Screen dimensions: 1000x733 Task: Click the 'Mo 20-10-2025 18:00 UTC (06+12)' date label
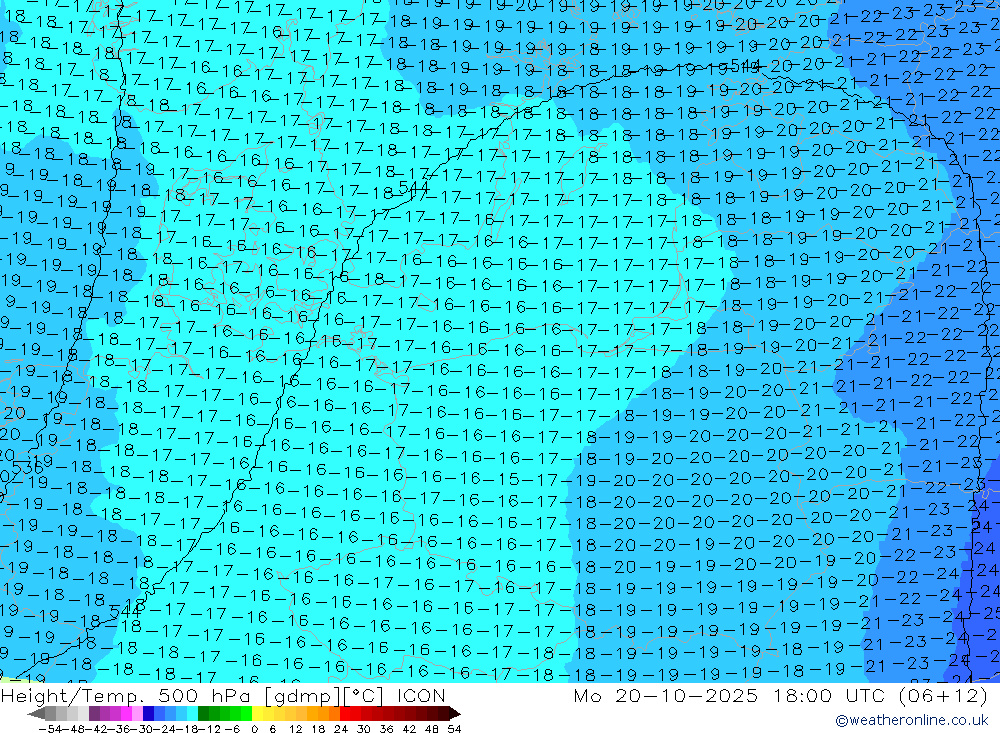click(x=781, y=696)
